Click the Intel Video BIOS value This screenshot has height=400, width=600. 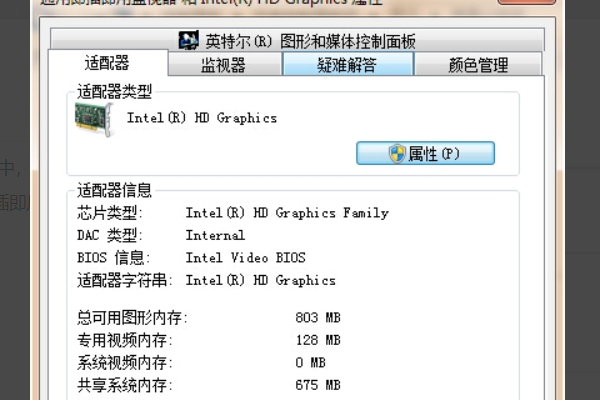pos(246,258)
